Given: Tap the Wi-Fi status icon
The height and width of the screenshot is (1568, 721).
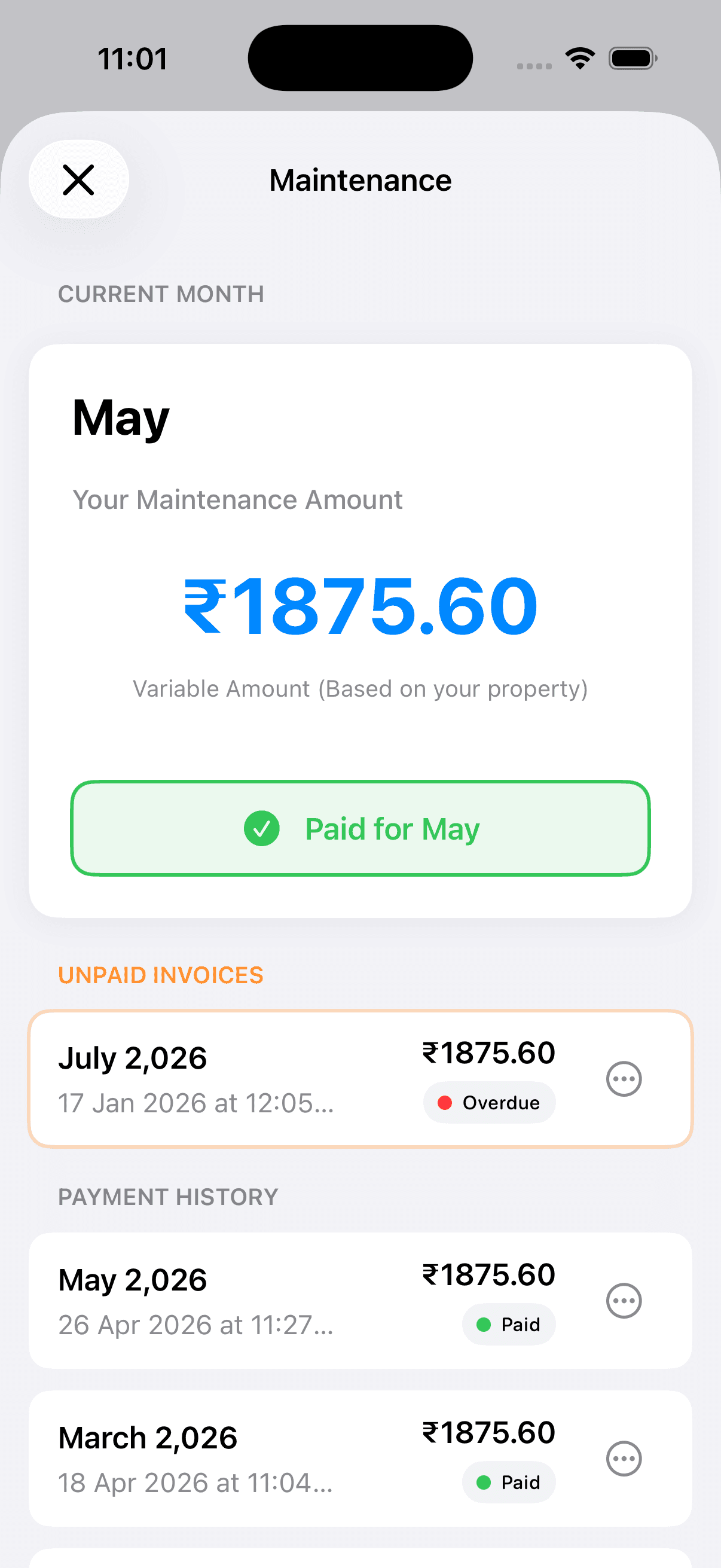Looking at the screenshot, I should click(580, 59).
